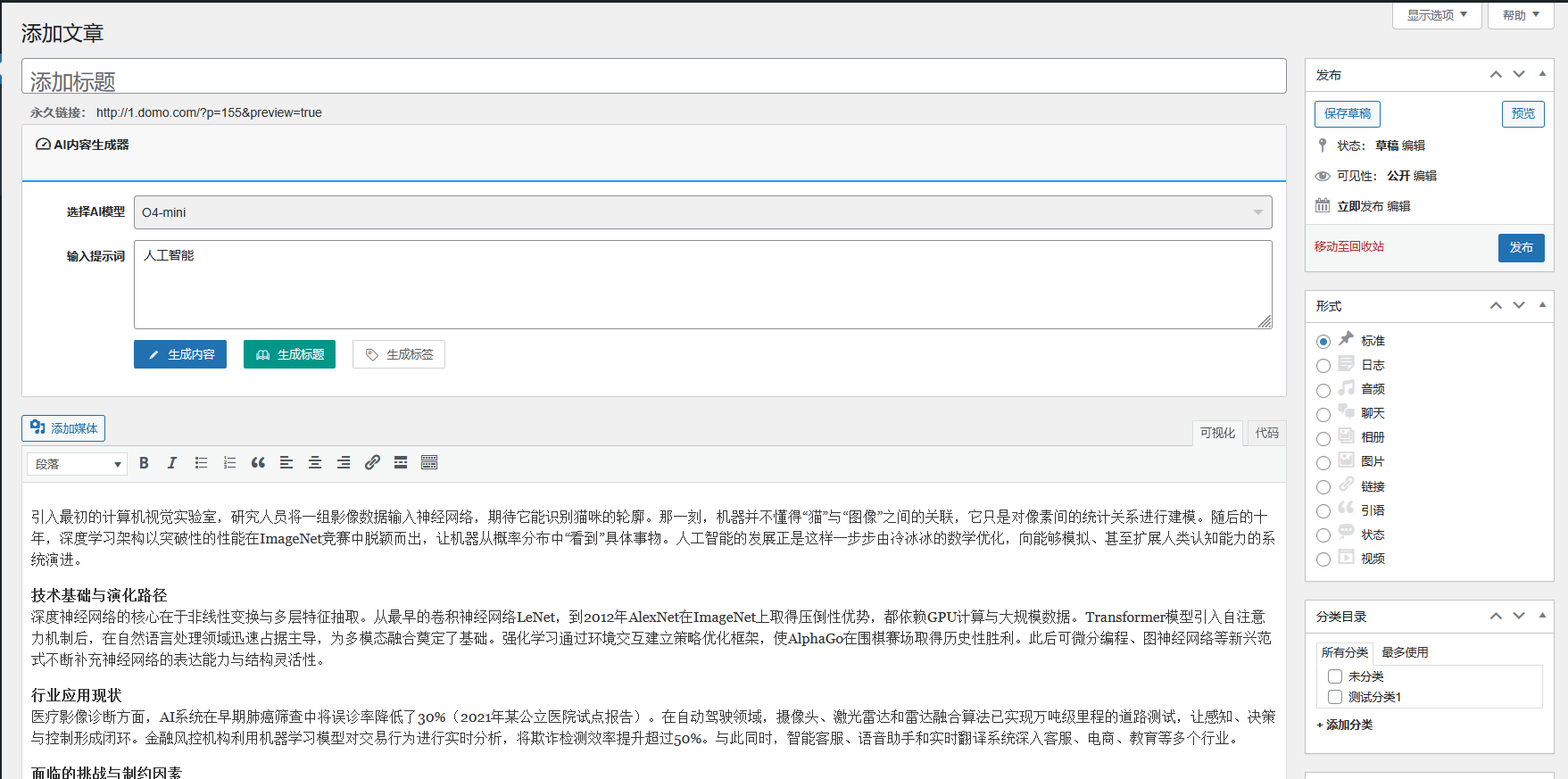Select the 视频 post format
The width and height of the screenshot is (1568, 779).
(1323, 559)
